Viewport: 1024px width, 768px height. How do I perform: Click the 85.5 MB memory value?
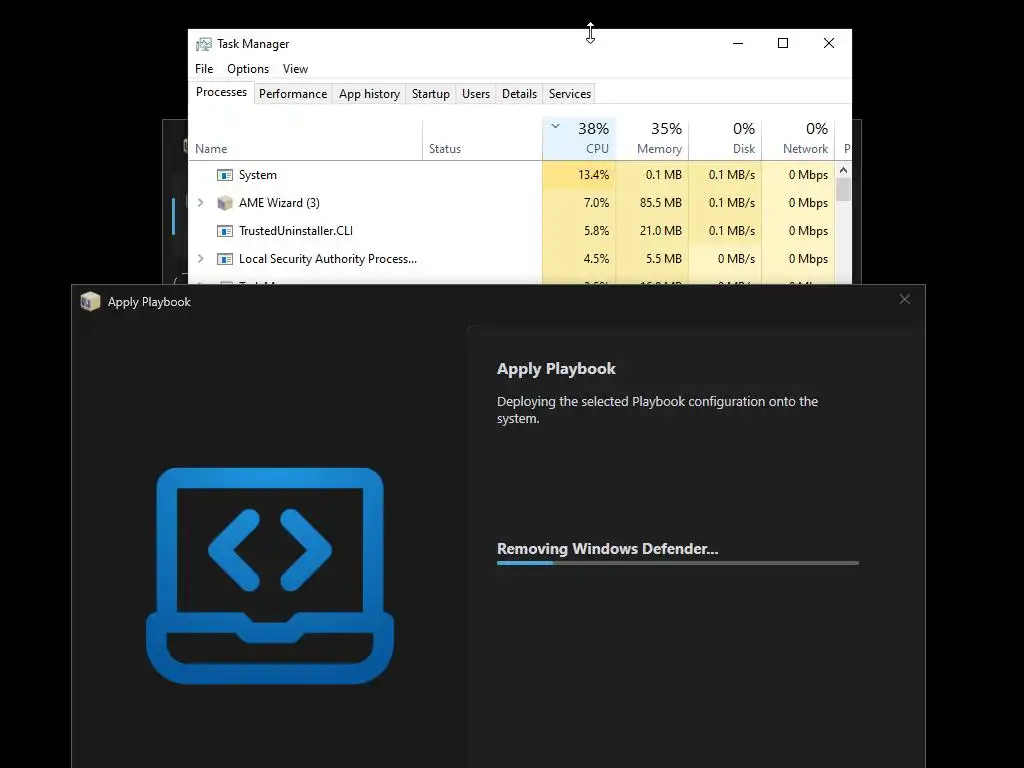click(x=660, y=203)
